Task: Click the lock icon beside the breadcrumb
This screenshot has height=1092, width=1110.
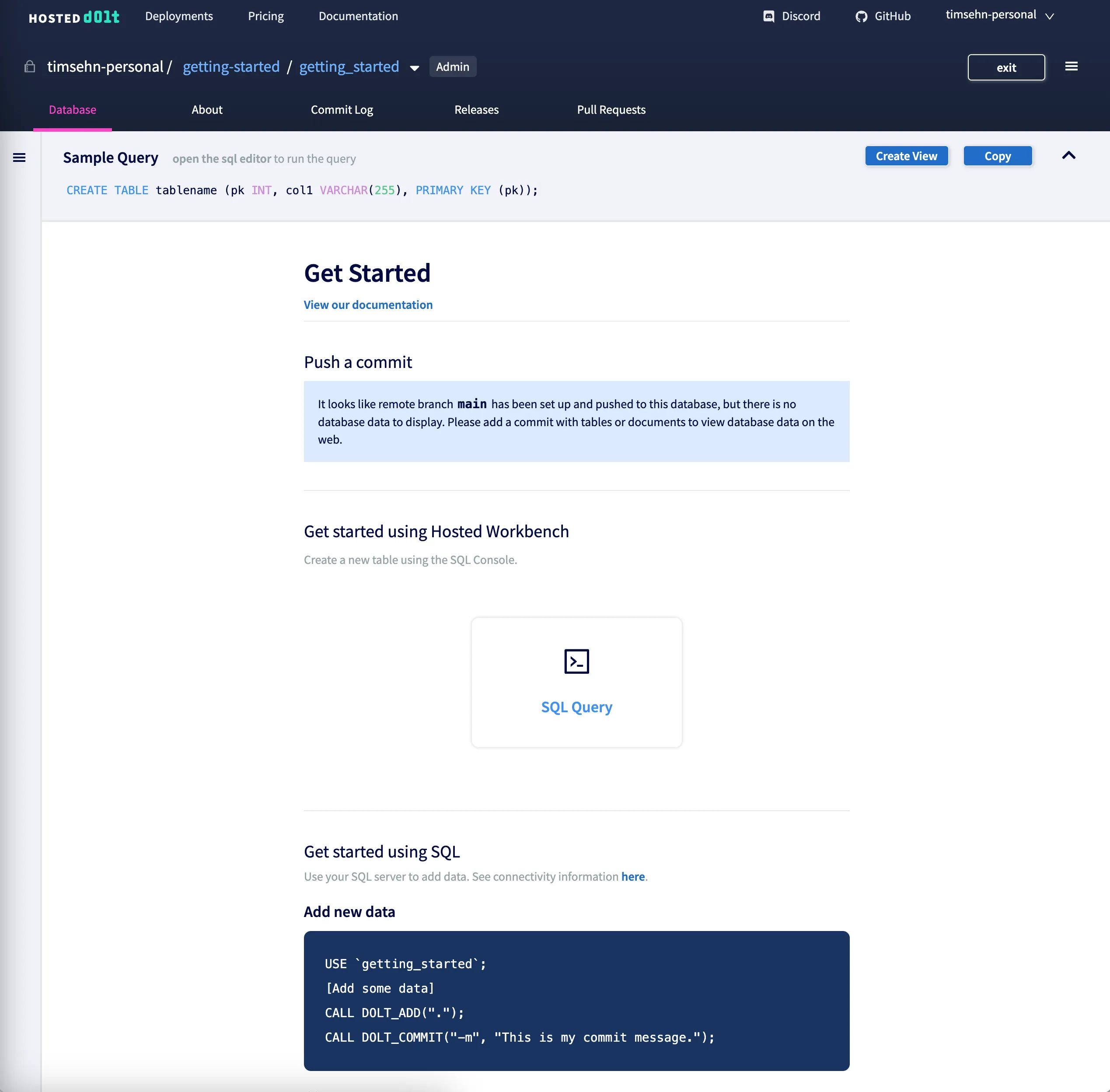Action: click(29, 66)
